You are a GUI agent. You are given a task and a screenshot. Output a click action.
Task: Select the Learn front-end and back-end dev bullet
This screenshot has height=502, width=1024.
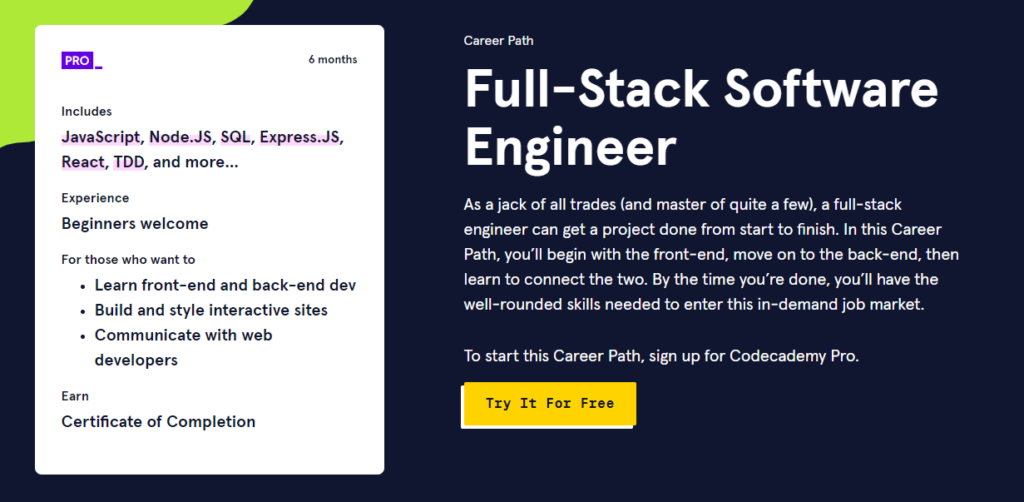point(225,285)
